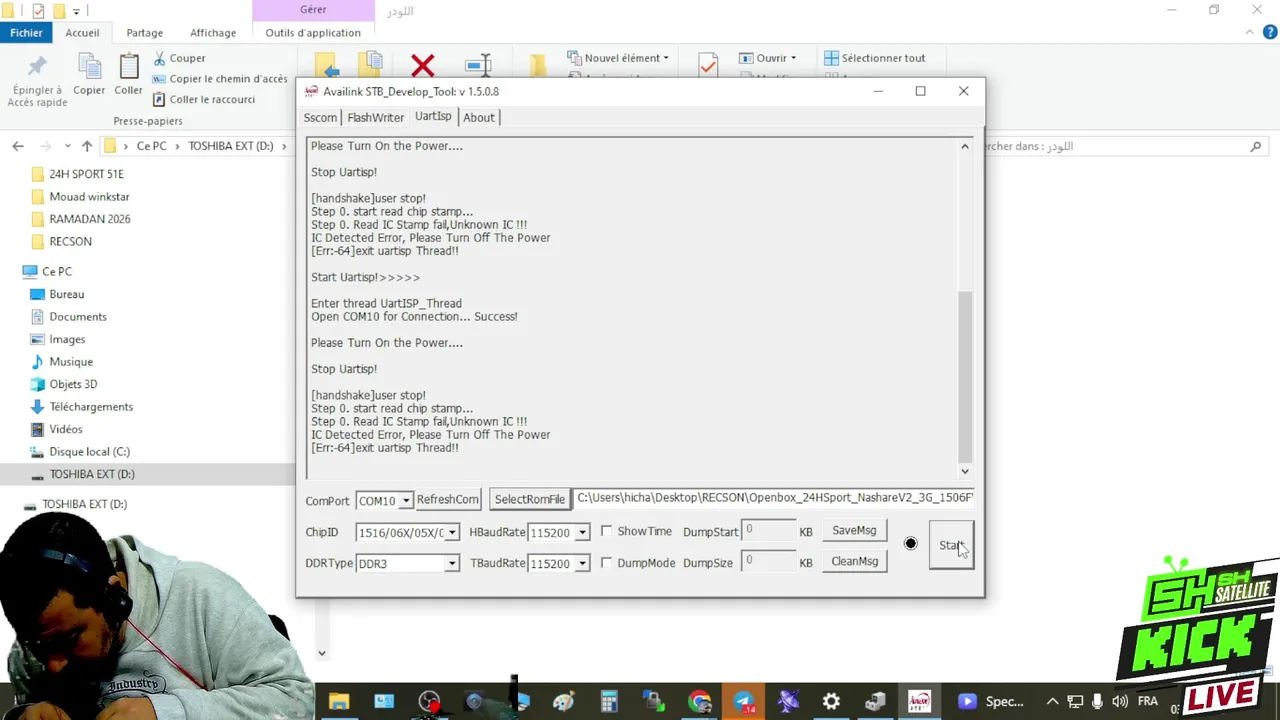Click the Start button in UartIsp
The height and width of the screenshot is (720, 1280).
[x=950, y=545]
